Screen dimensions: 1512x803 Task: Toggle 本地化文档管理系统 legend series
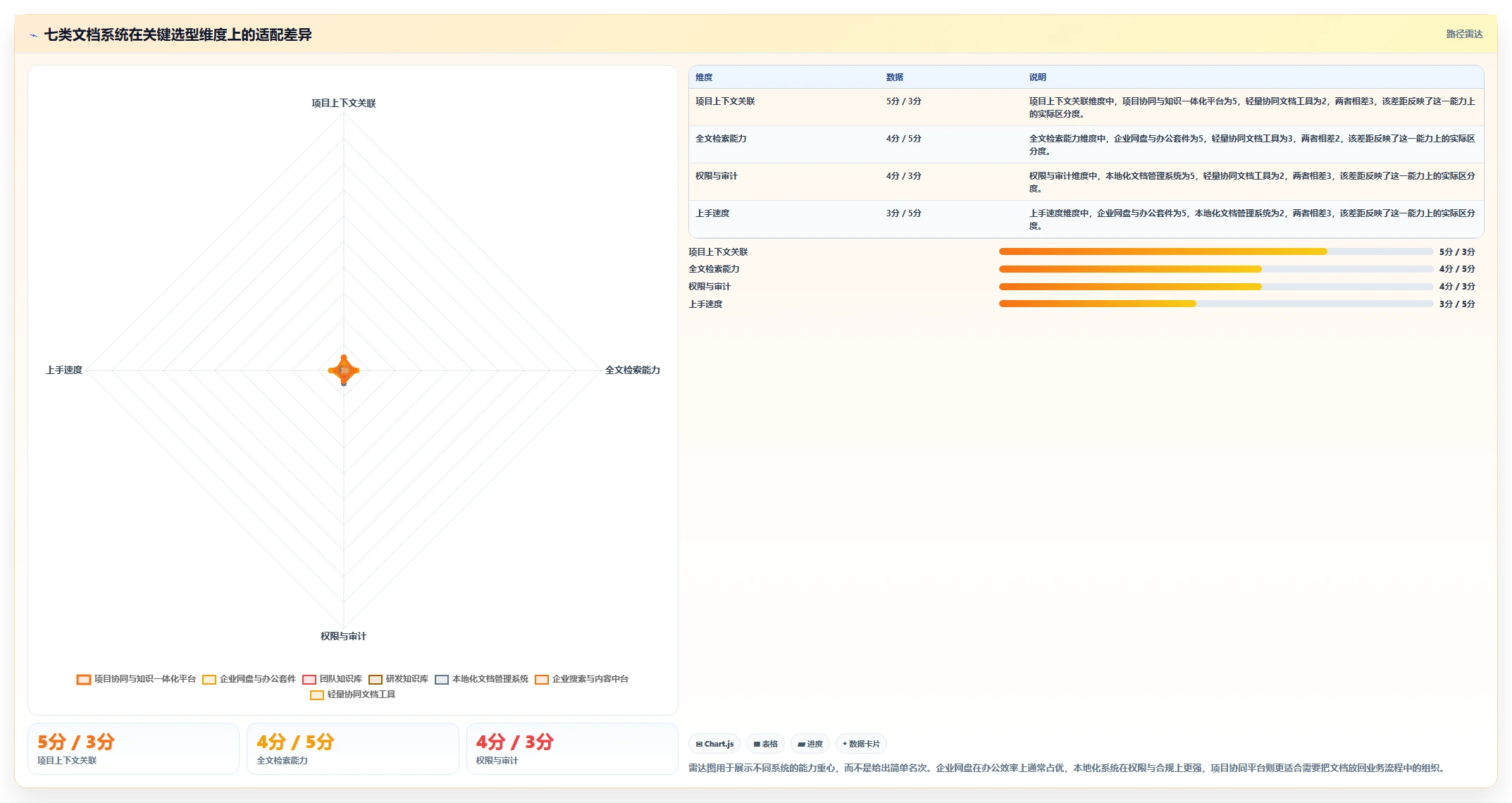tap(482, 679)
